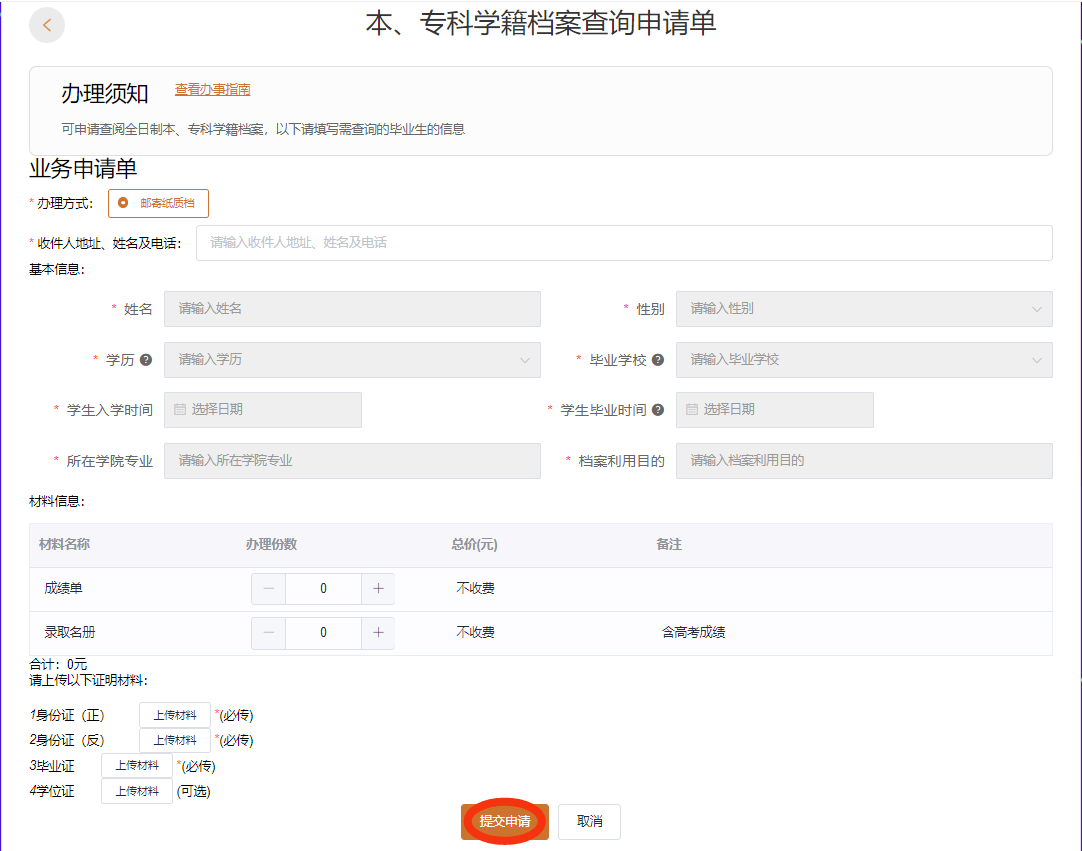Click help icon next to 学生毕业时间
The width and height of the screenshot is (1082, 851).
pos(658,410)
